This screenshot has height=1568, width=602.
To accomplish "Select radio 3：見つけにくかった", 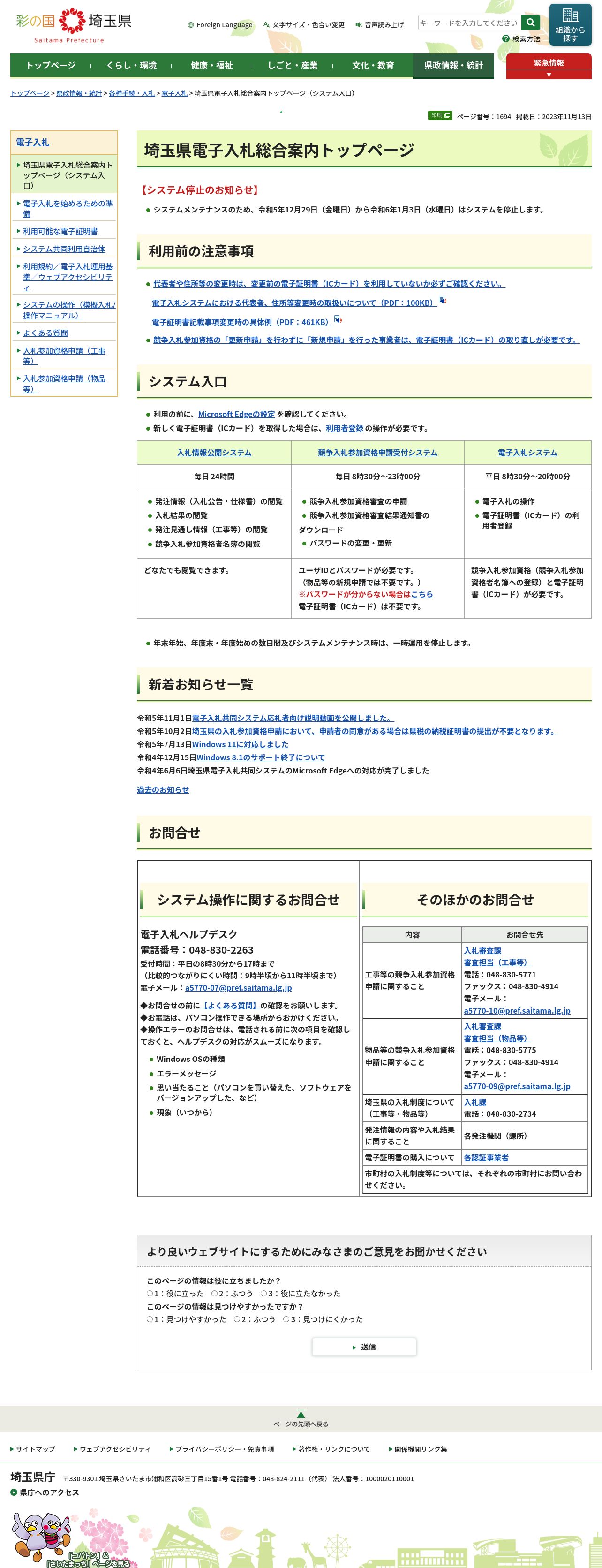I will tap(286, 1320).
